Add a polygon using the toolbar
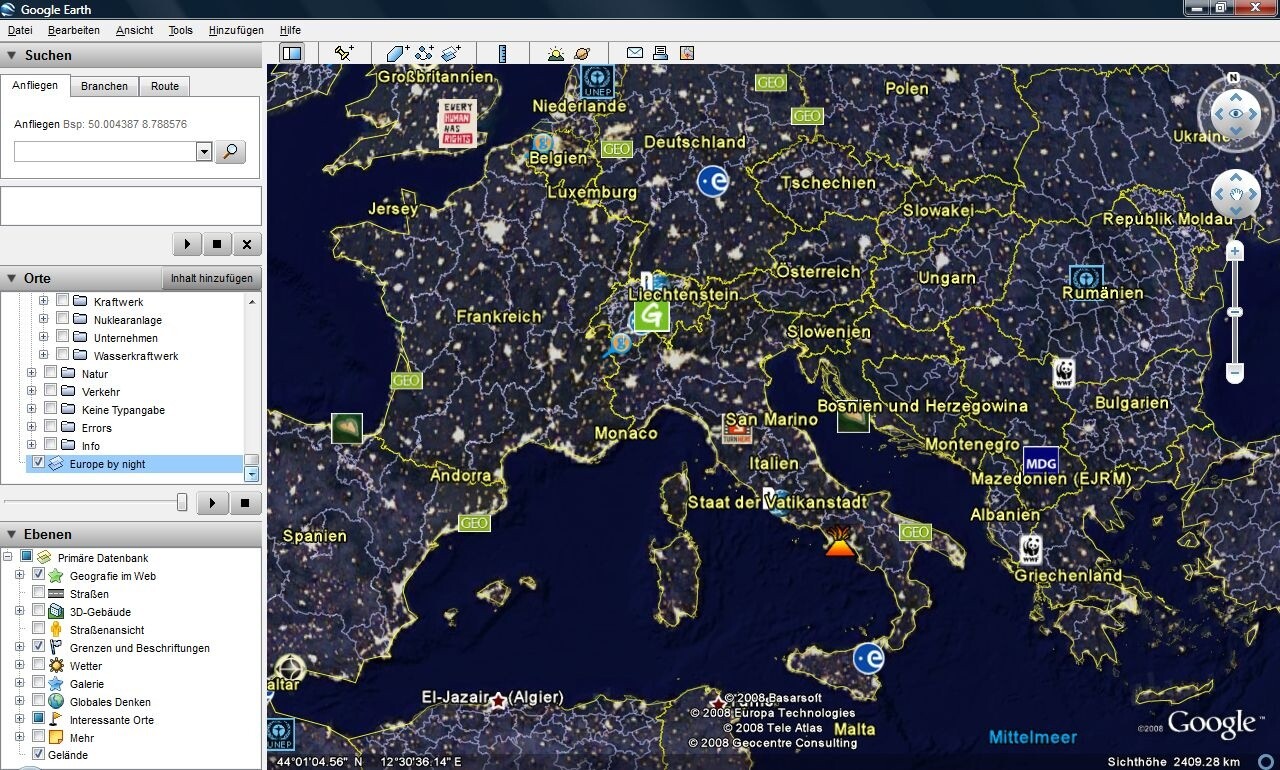 [397, 53]
